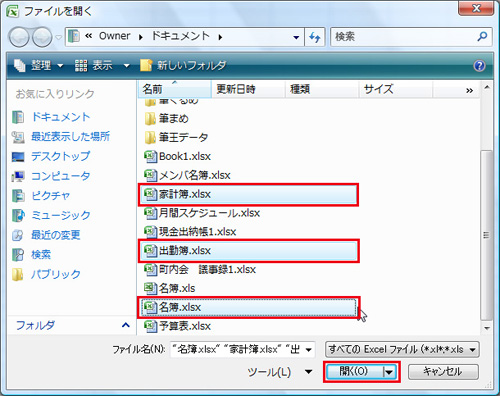
Task: Click in the 検索 search field
Action: pos(403,37)
